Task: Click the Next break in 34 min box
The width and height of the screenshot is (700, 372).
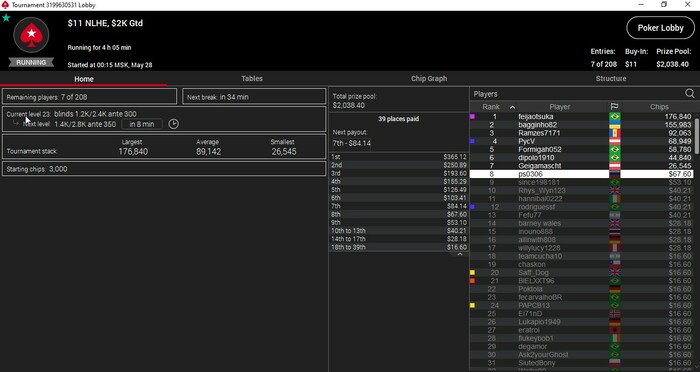Action: [254, 96]
